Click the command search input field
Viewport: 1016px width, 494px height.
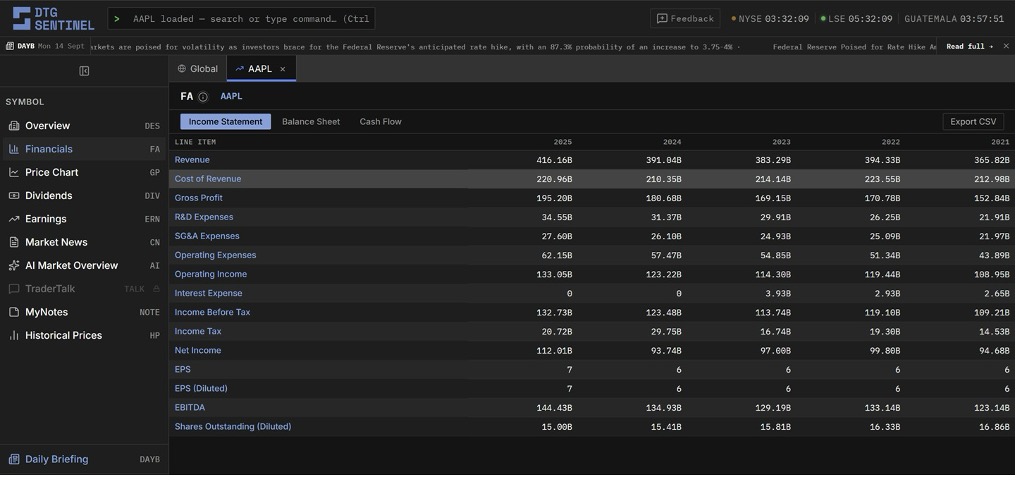pyautogui.click(x=241, y=19)
